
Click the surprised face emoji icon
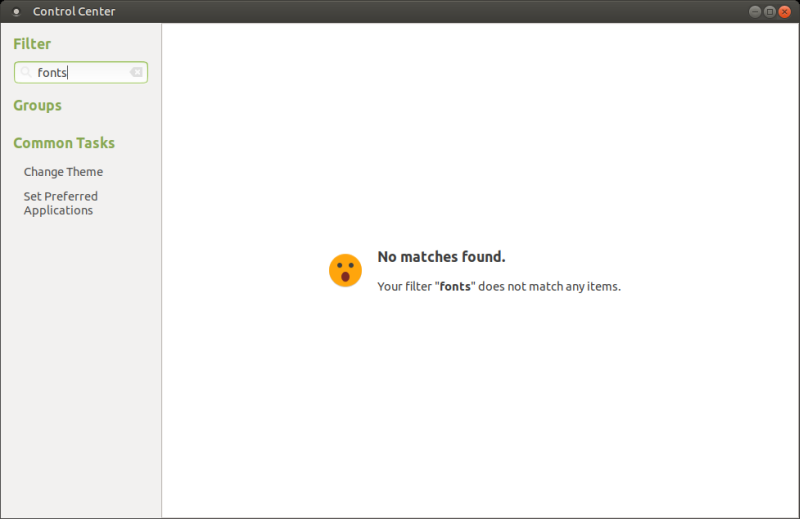click(345, 270)
